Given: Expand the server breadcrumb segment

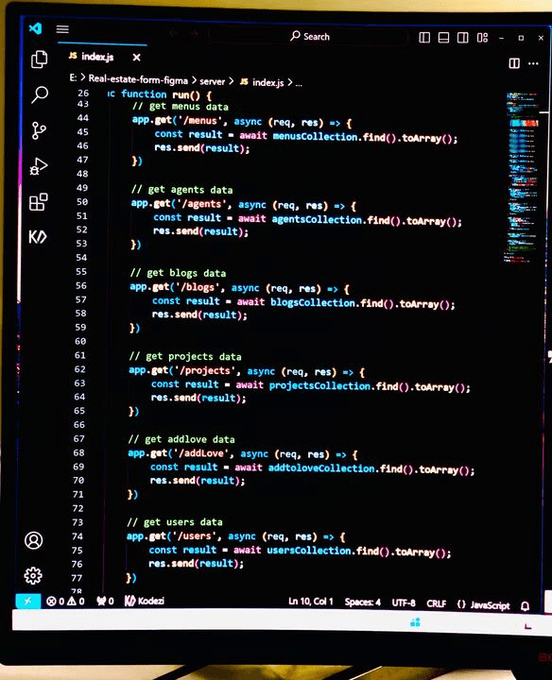Looking at the screenshot, I should pos(212,82).
